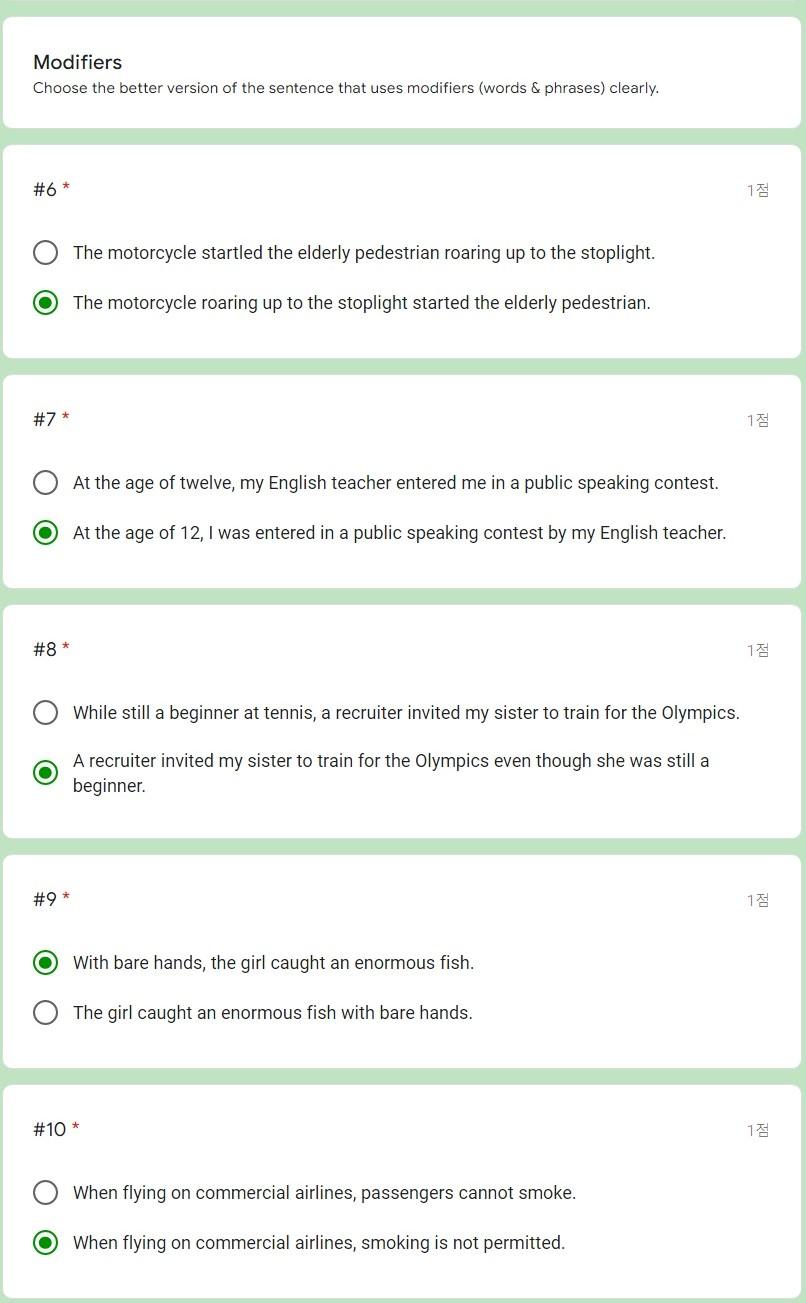Click the question #8 heading
Screen dimensions: 806x1303
[47, 649]
